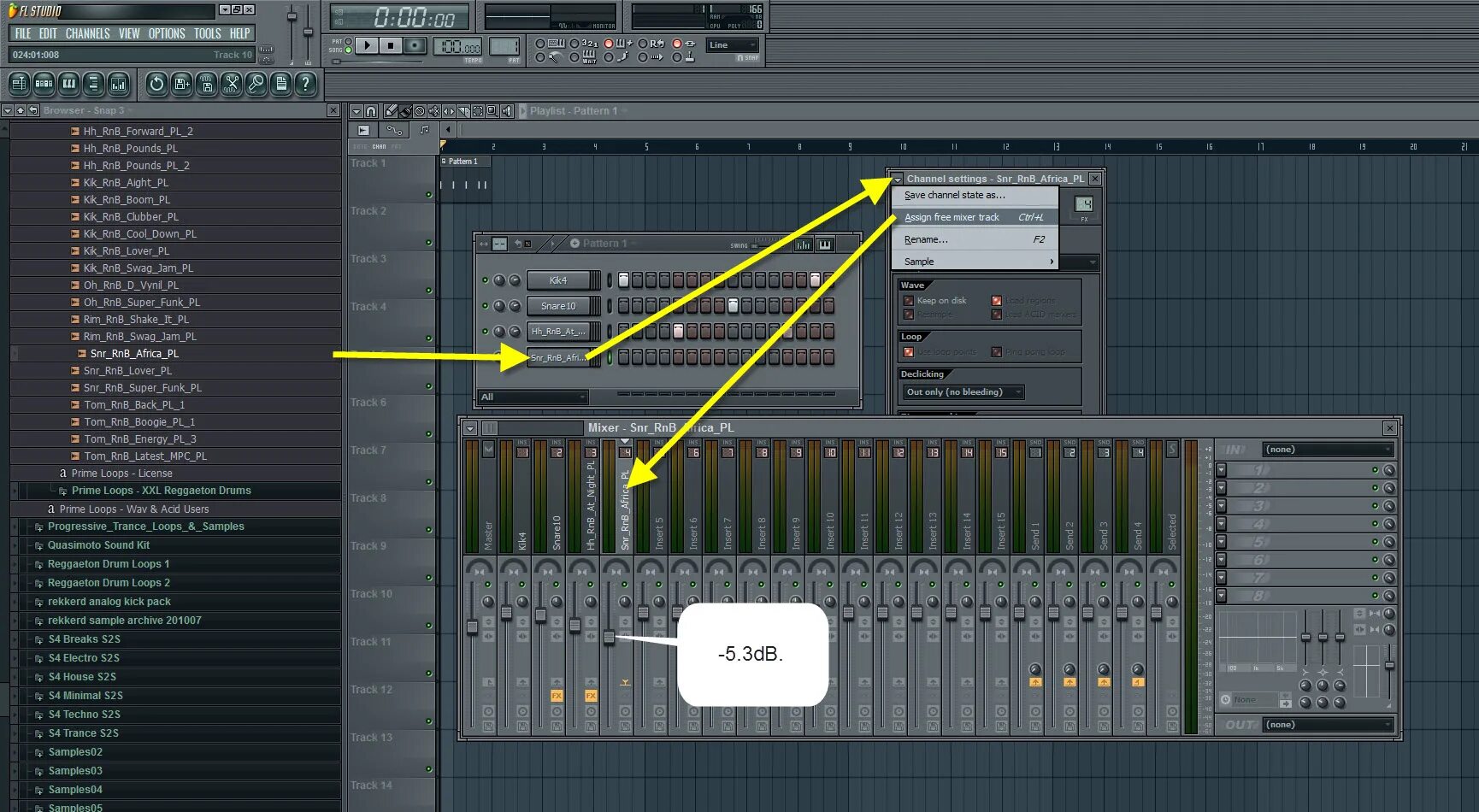Switch to Pattern mode radio light
This screenshot has width=1479, height=812.
(349, 41)
